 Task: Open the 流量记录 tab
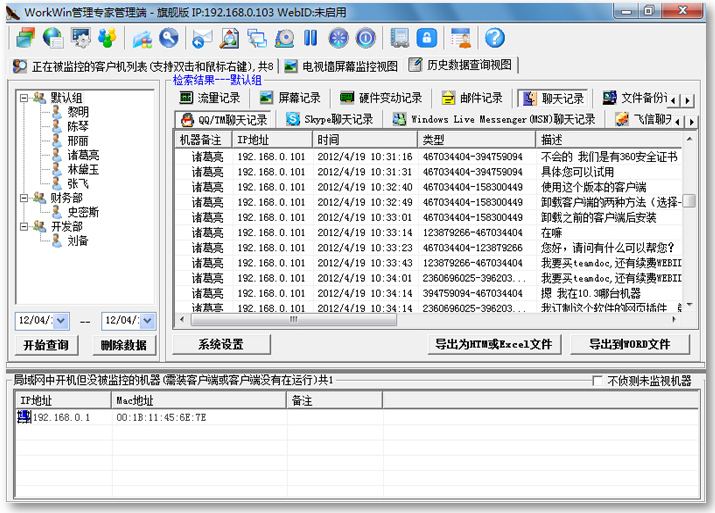(x=210, y=98)
